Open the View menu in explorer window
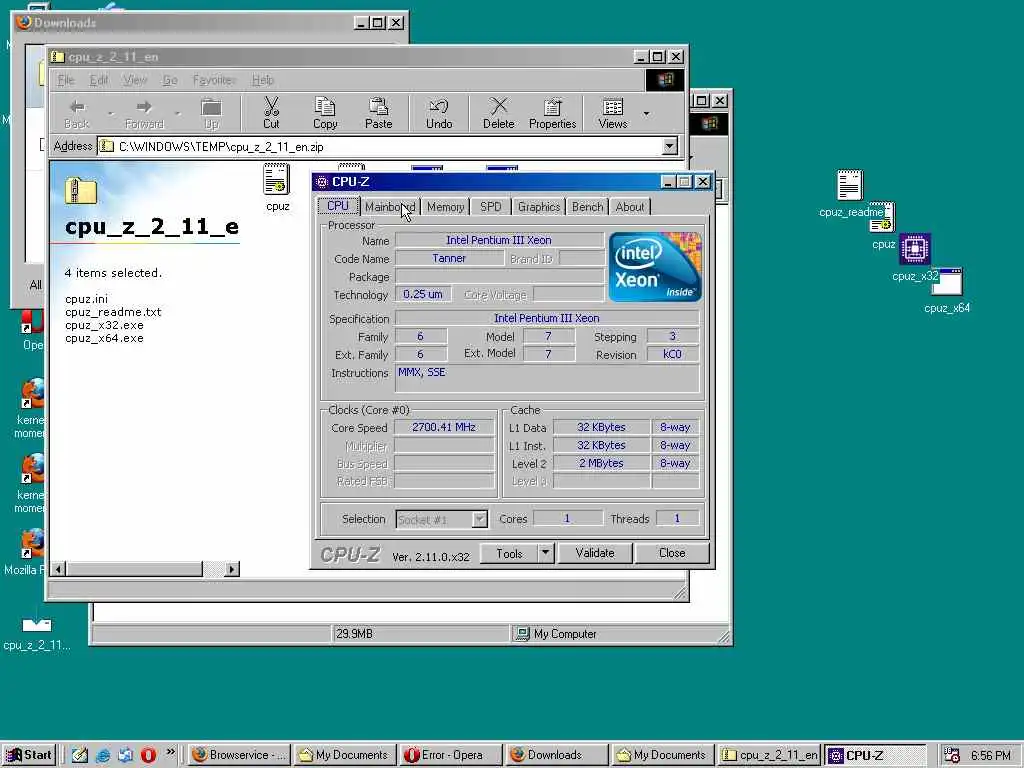Image resolution: width=1024 pixels, height=768 pixels. coord(135,80)
